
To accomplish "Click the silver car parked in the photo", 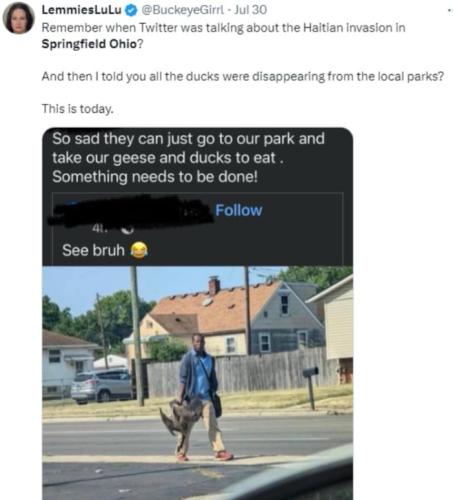I will [x=102, y=385].
